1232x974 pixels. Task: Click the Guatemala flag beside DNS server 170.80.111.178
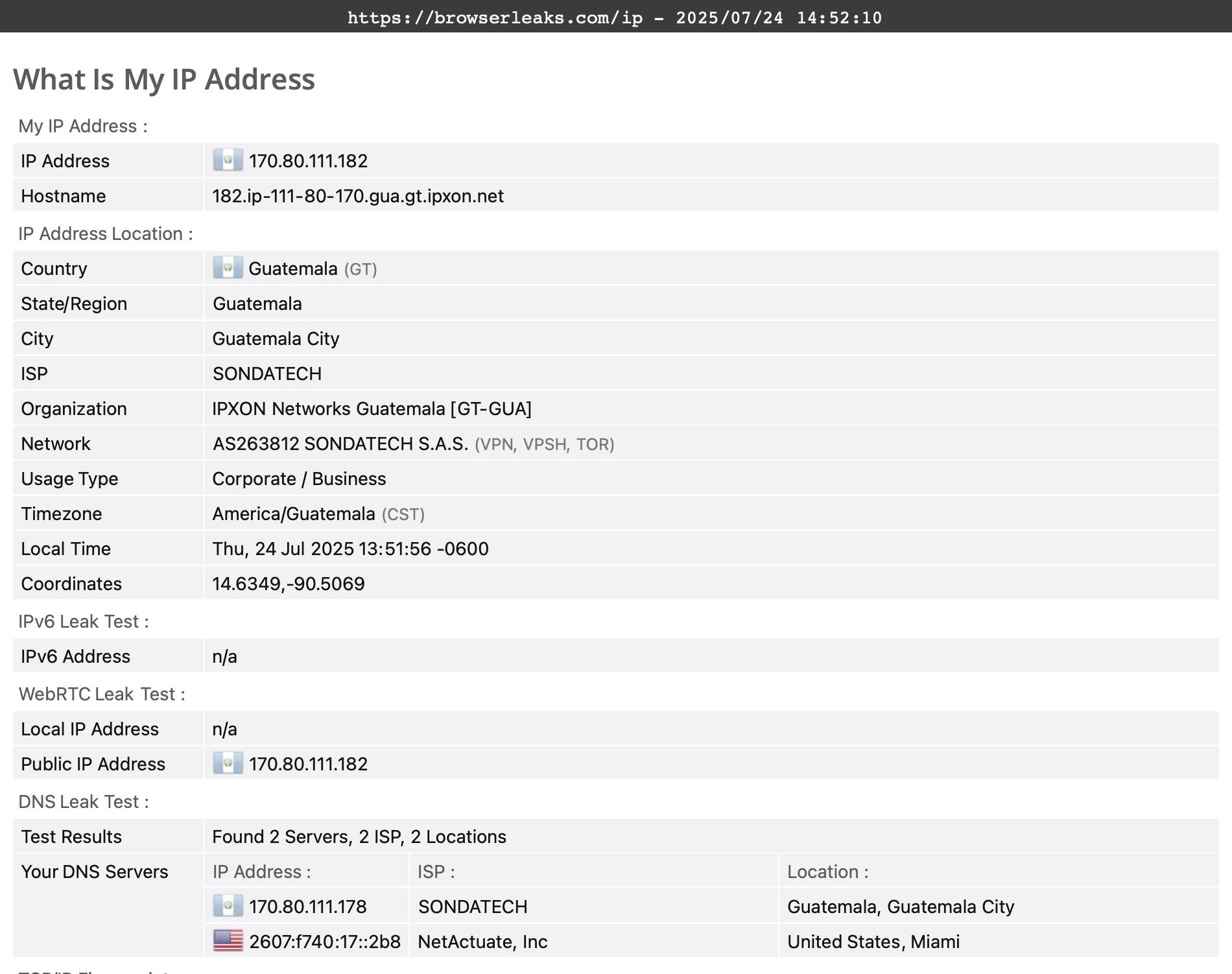pos(228,906)
